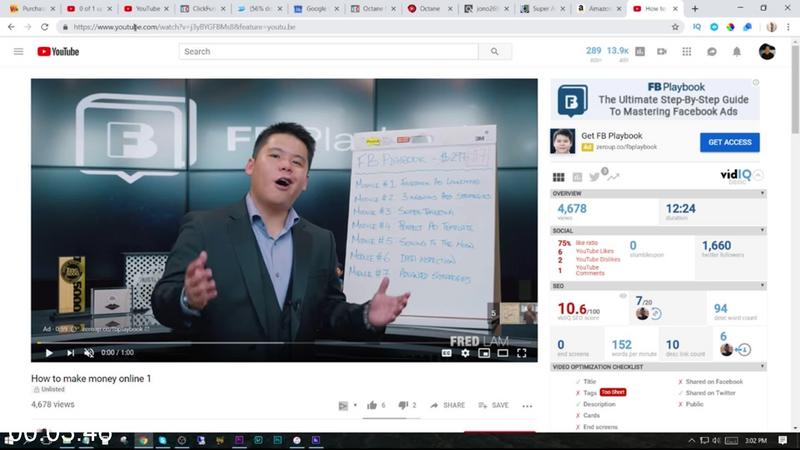Toggle the eye icon by SEO score
This screenshot has width=800, height=450.
point(622,296)
